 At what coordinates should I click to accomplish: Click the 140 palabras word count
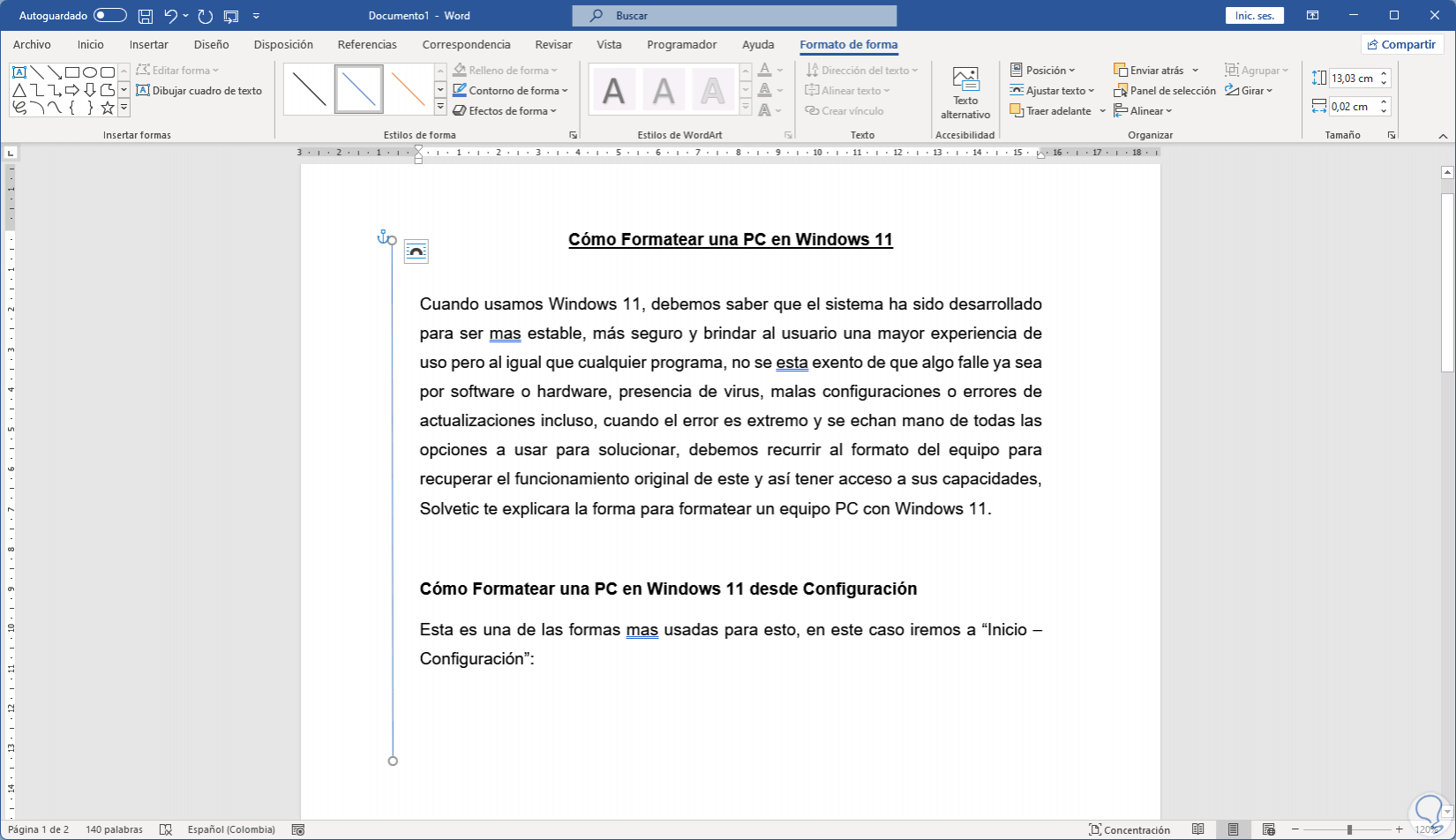coord(114,829)
